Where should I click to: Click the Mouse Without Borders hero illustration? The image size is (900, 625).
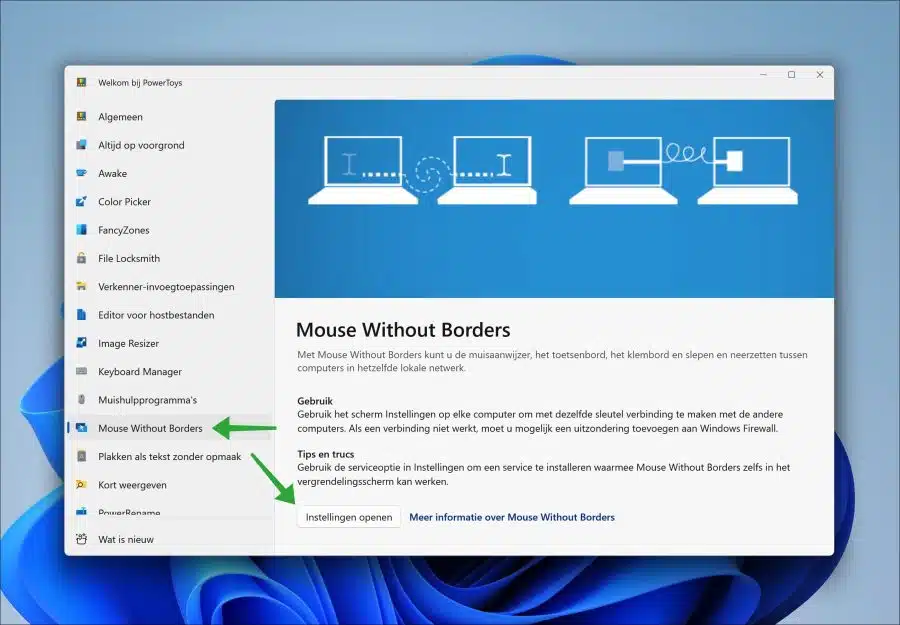pos(554,199)
